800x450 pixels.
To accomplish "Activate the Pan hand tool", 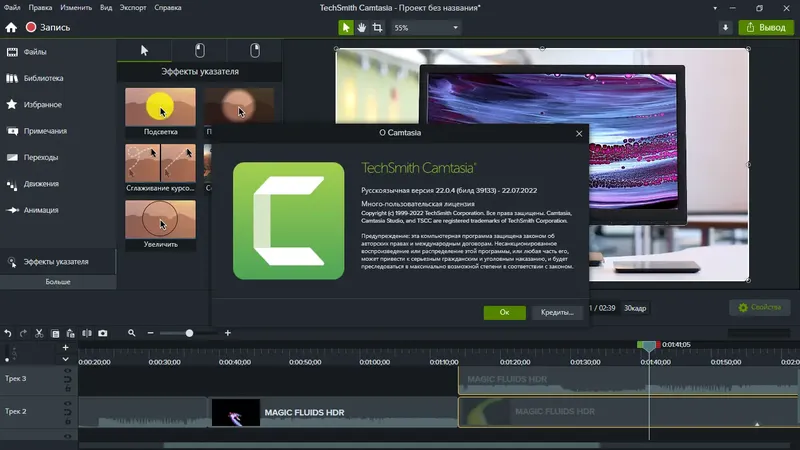I will click(362, 28).
